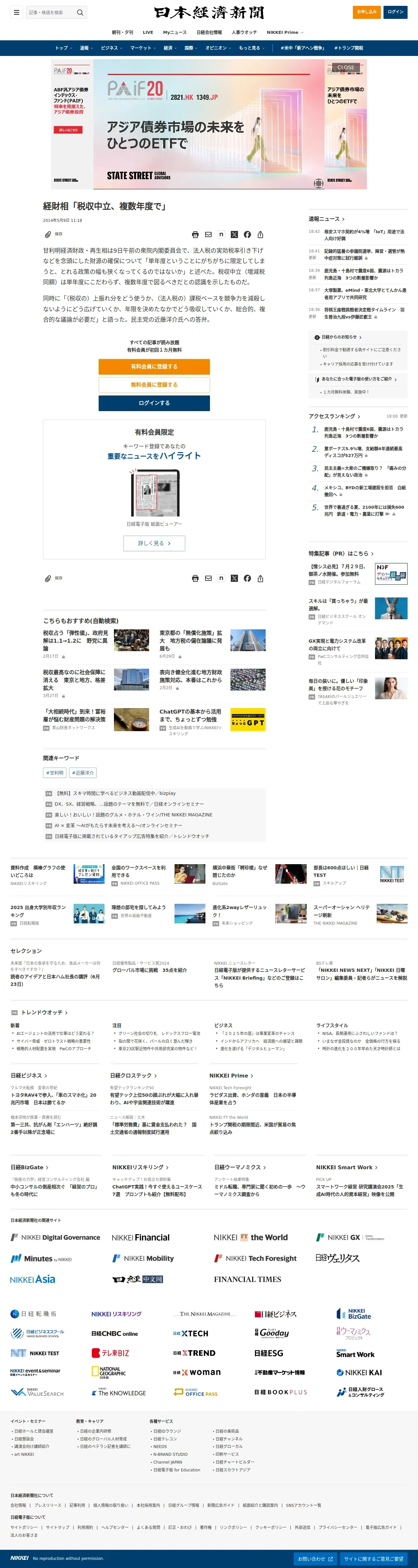Open the 速報ニュース section heading

327,219
